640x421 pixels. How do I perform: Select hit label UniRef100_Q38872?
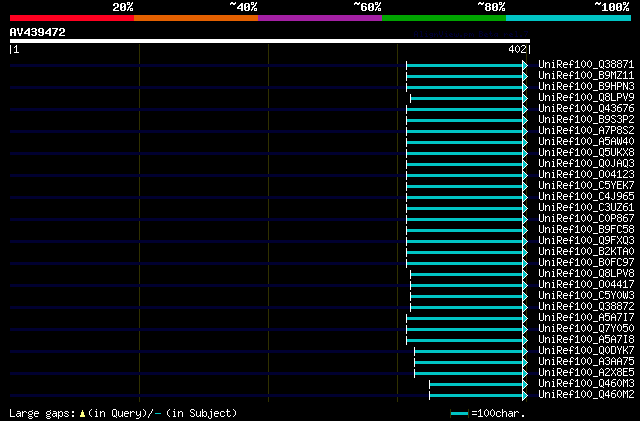tap(586, 307)
